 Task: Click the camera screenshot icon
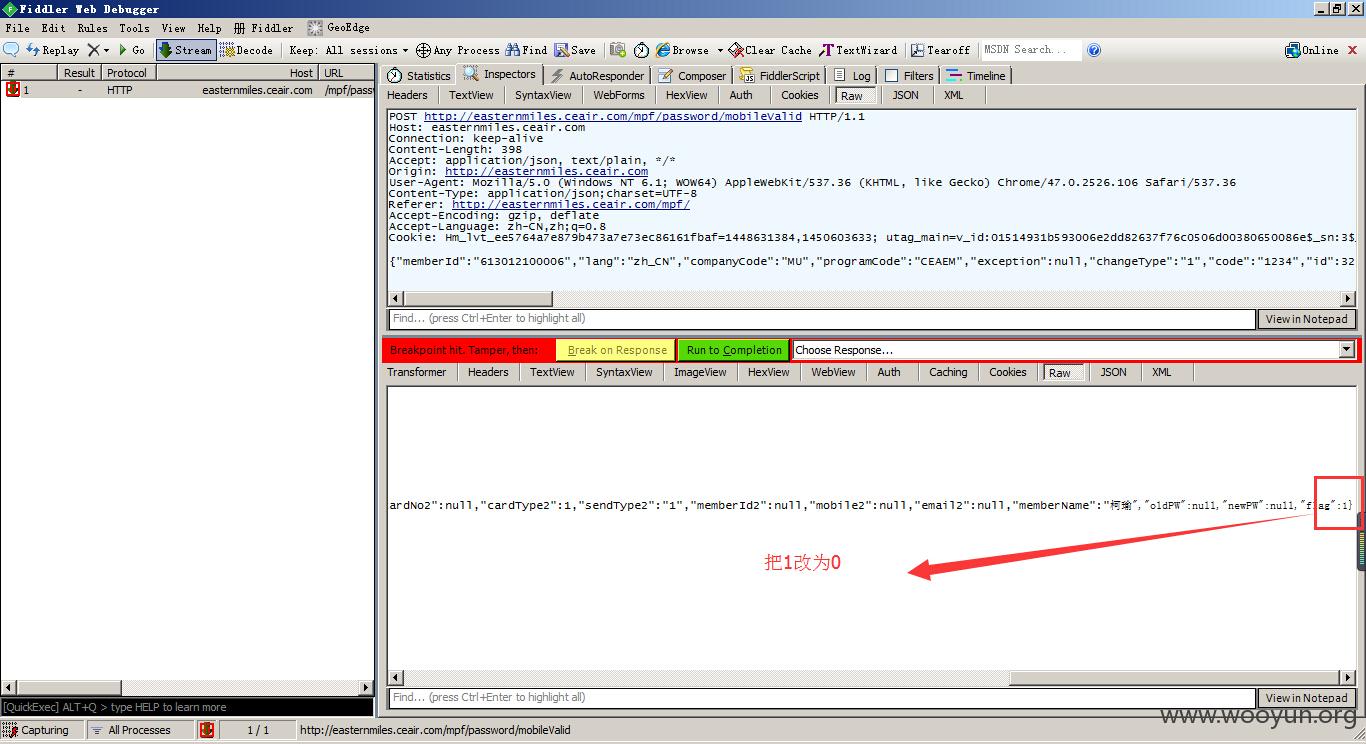[618, 50]
